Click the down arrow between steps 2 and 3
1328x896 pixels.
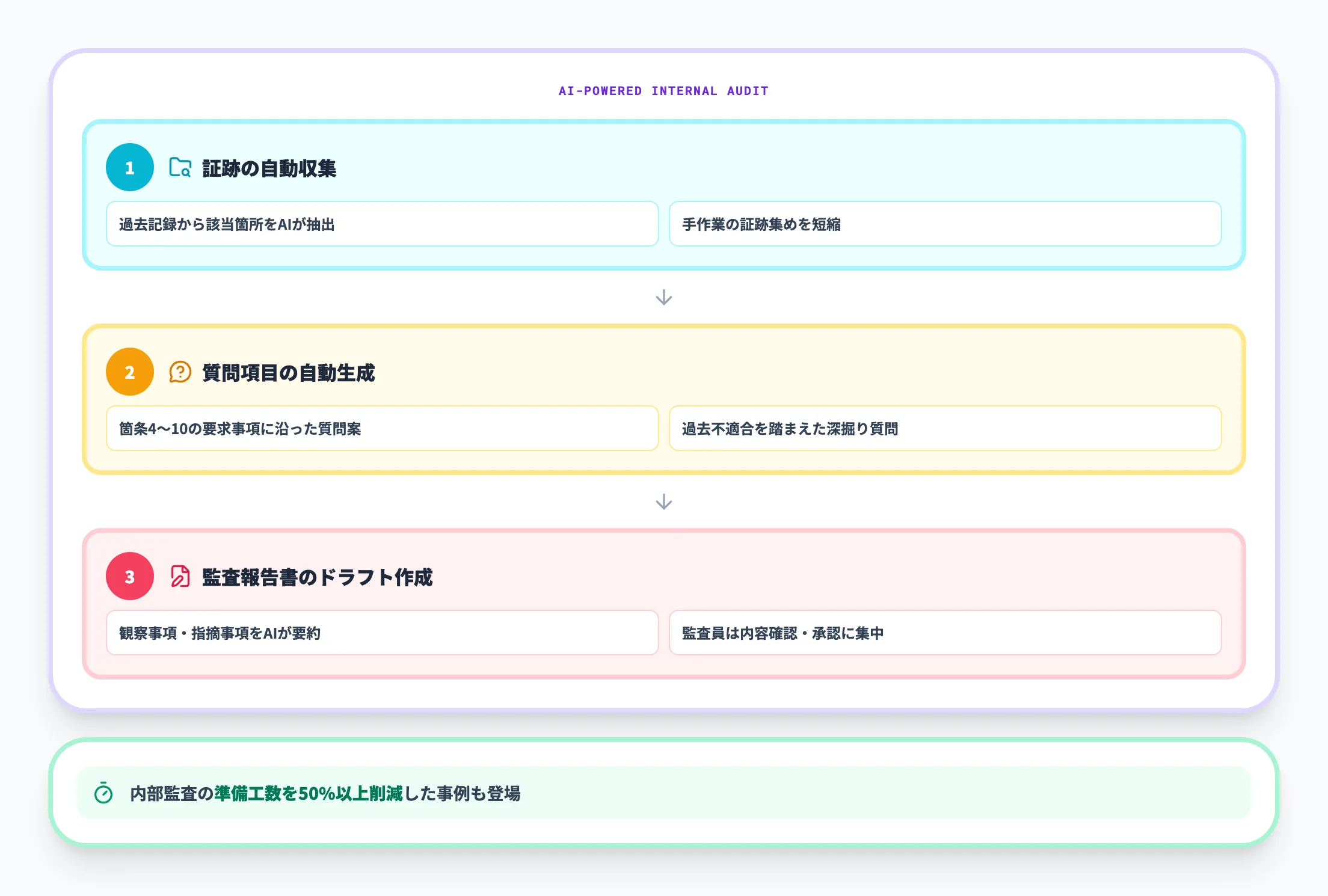click(663, 502)
